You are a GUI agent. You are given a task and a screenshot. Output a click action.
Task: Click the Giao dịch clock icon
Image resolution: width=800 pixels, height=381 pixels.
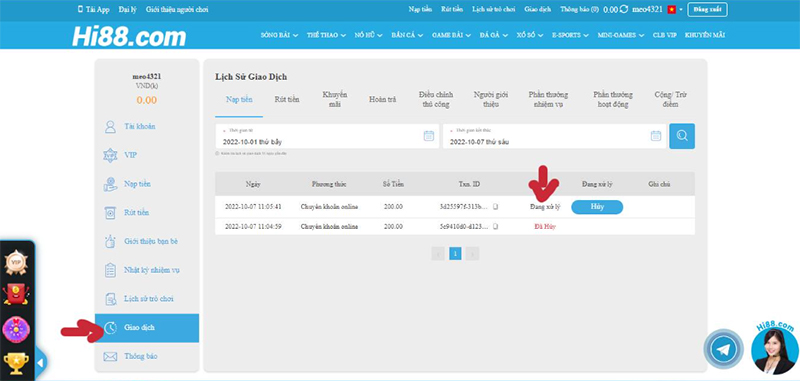click(110, 327)
